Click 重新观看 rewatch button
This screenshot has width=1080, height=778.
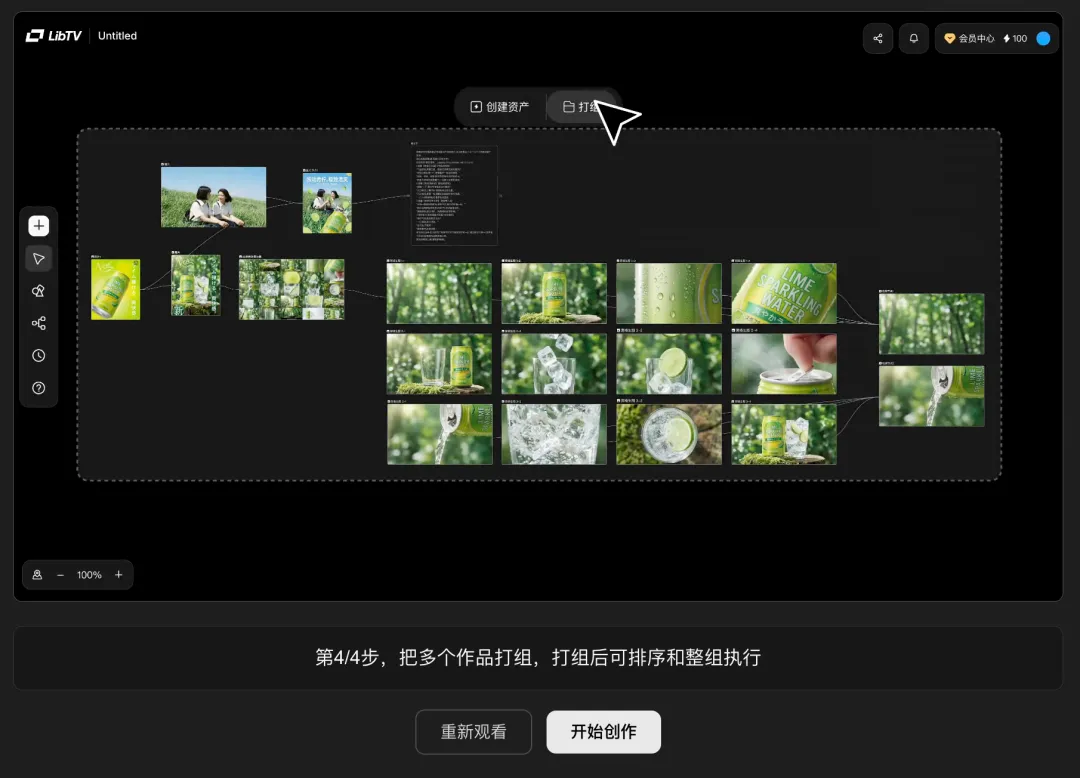pyautogui.click(x=473, y=731)
